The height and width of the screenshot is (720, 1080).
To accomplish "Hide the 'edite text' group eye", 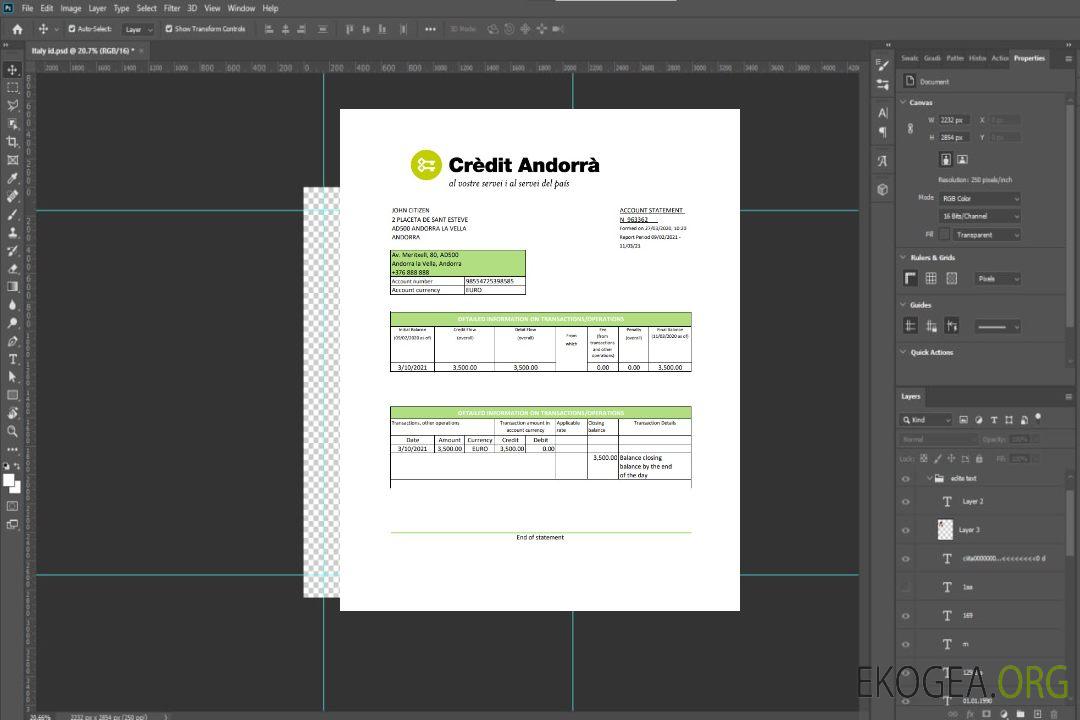I will [906, 479].
